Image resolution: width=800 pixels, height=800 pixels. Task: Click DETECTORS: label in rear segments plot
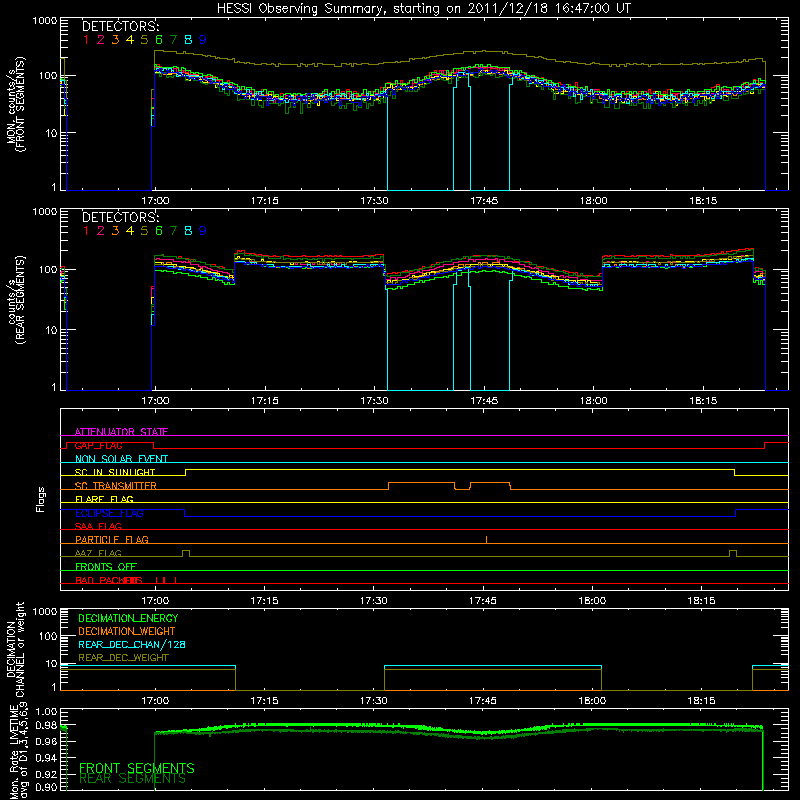tap(120, 217)
